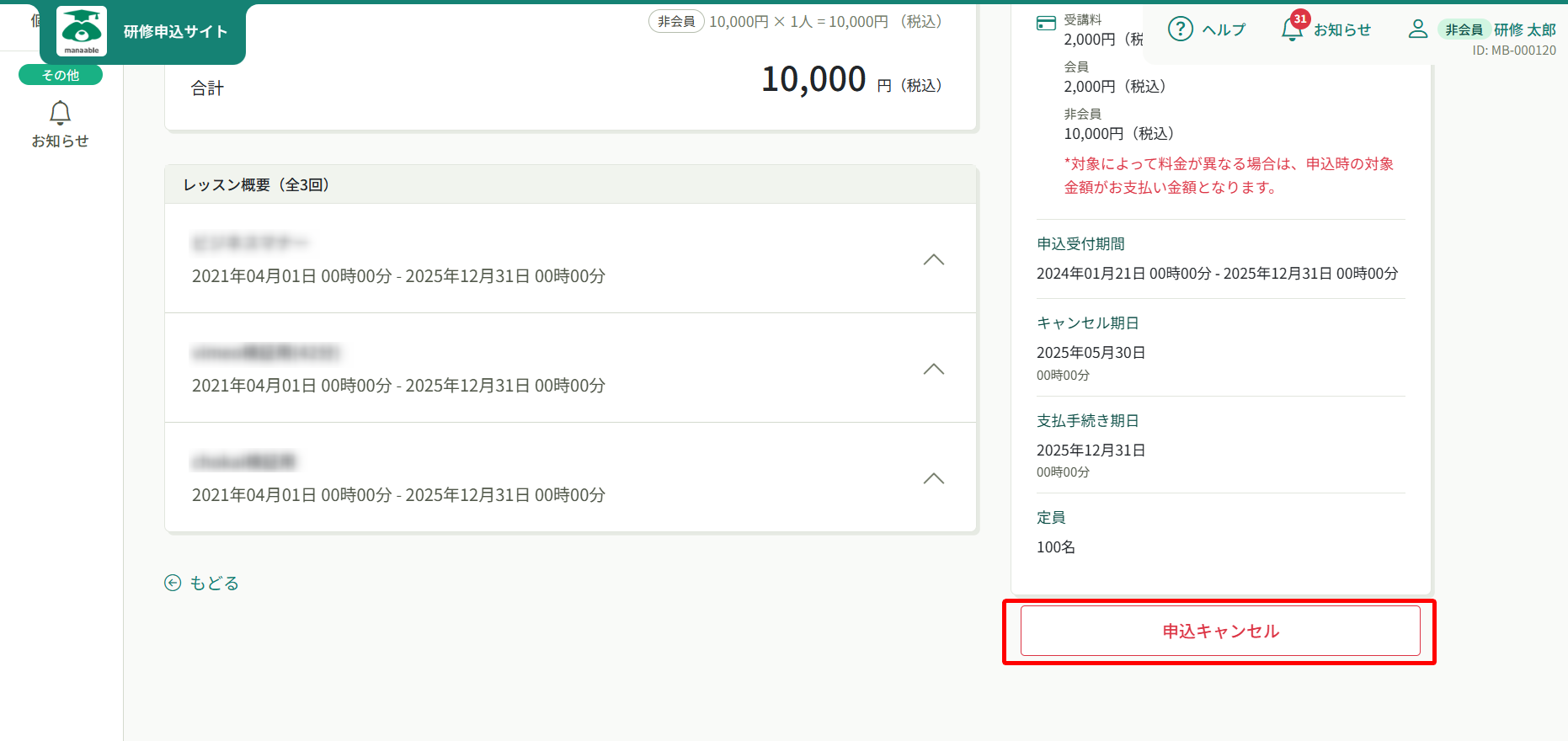Go back using the もどる link
1568x741 pixels.
214,583
